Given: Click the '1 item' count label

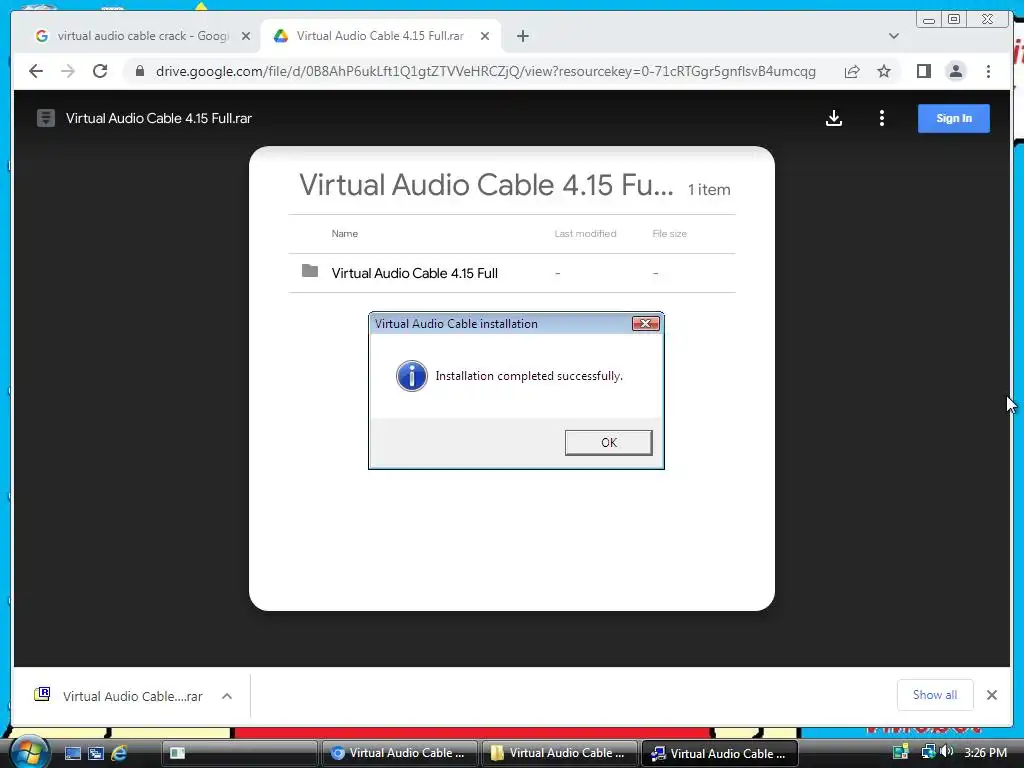Looking at the screenshot, I should (709, 189).
